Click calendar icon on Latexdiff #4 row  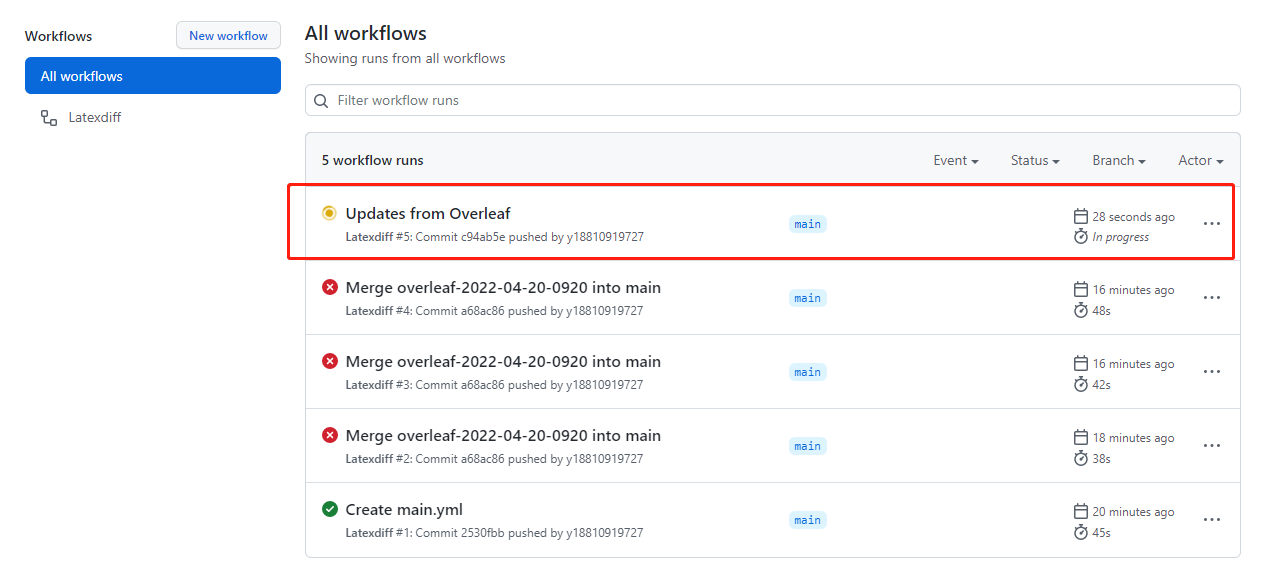[x=1080, y=290]
